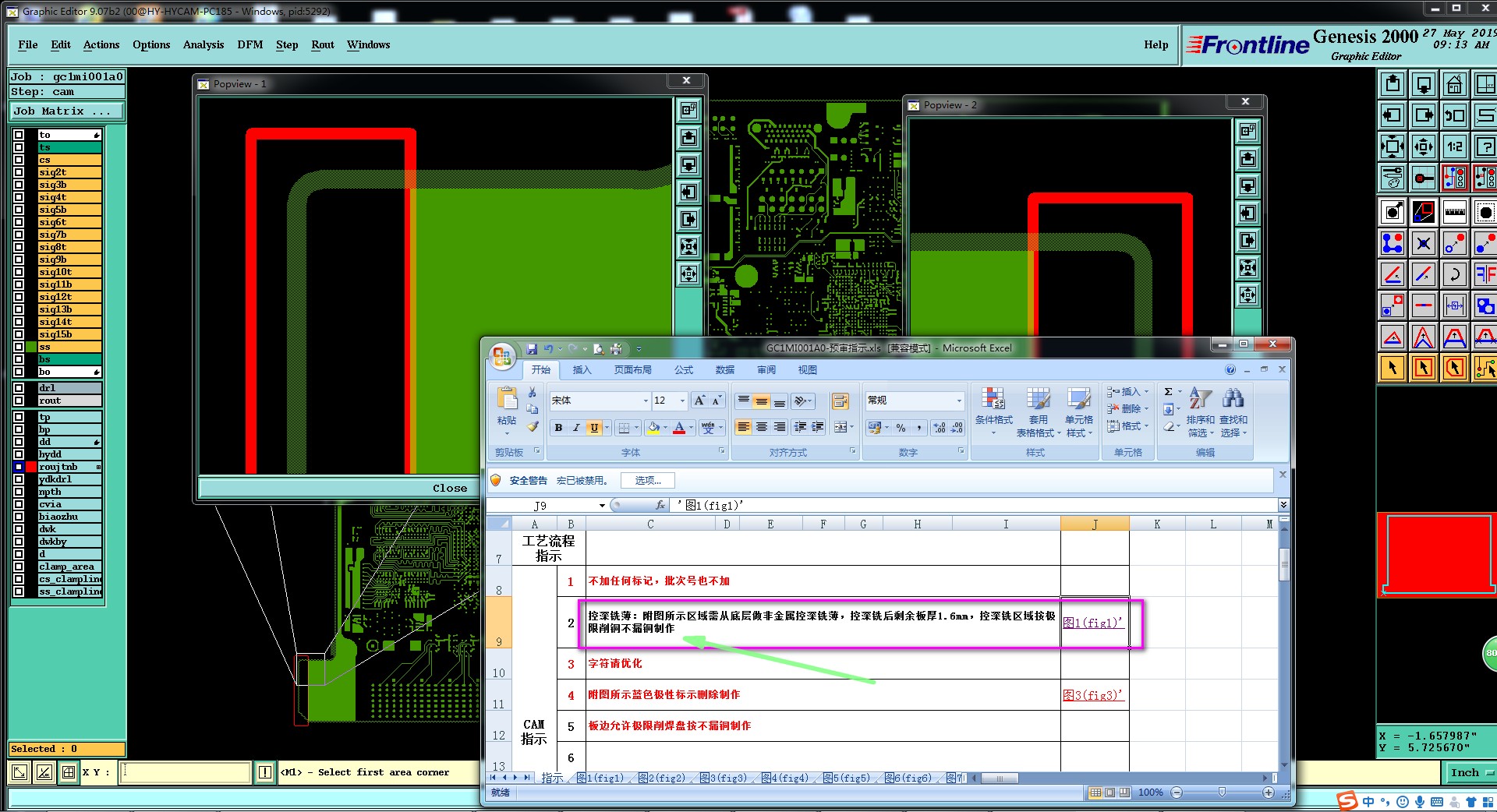Select the rotate feature curved arrow tool
This screenshot has height=812, width=1497.
1455,274
